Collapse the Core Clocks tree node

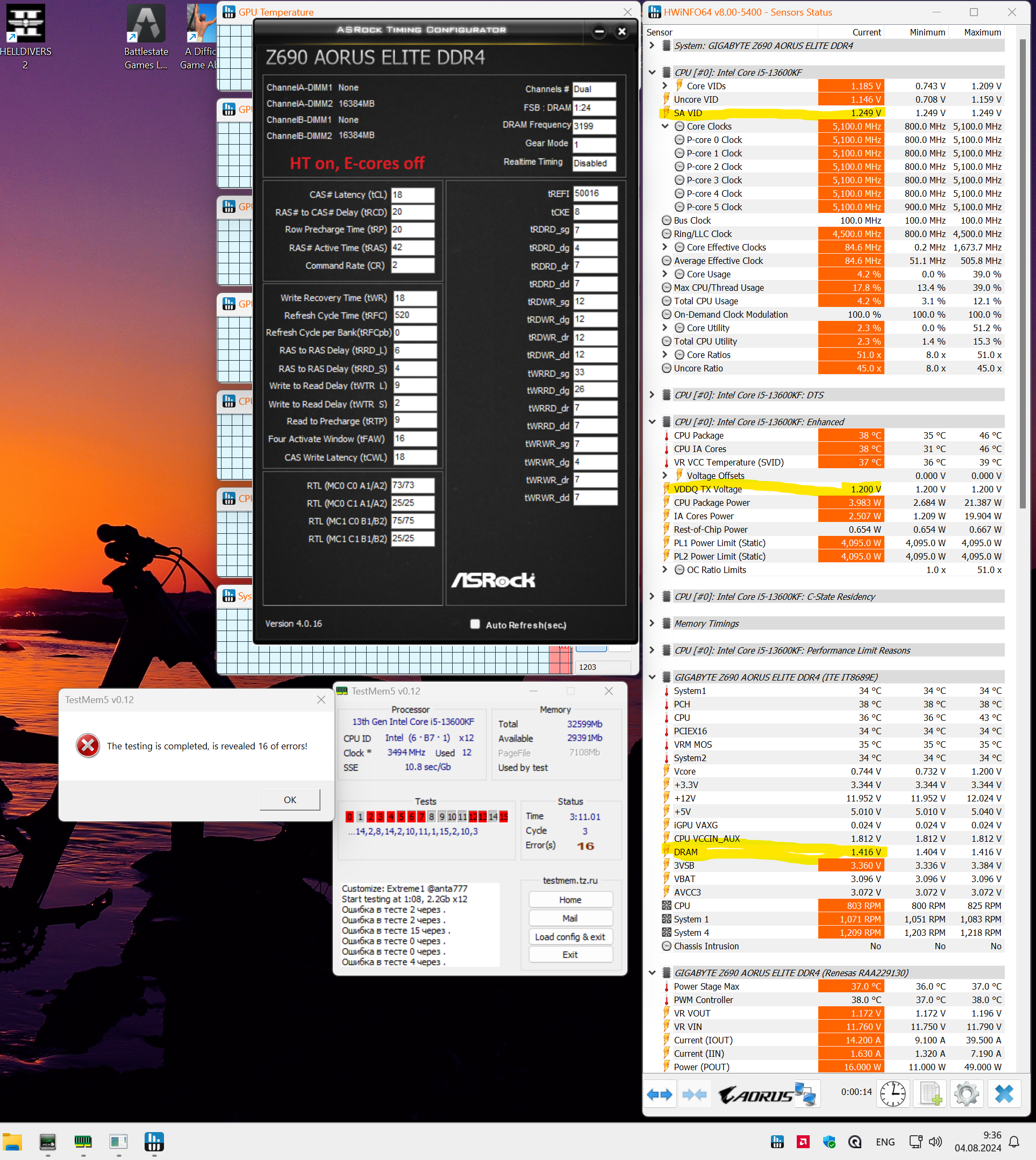click(665, 126)
